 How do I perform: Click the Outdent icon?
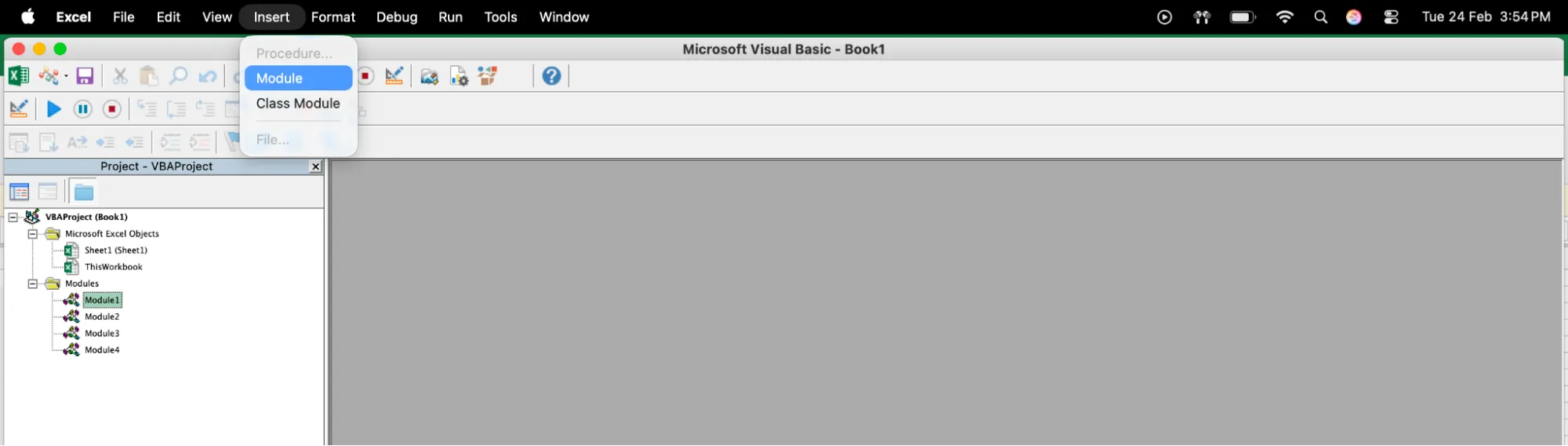pos(135,142)
